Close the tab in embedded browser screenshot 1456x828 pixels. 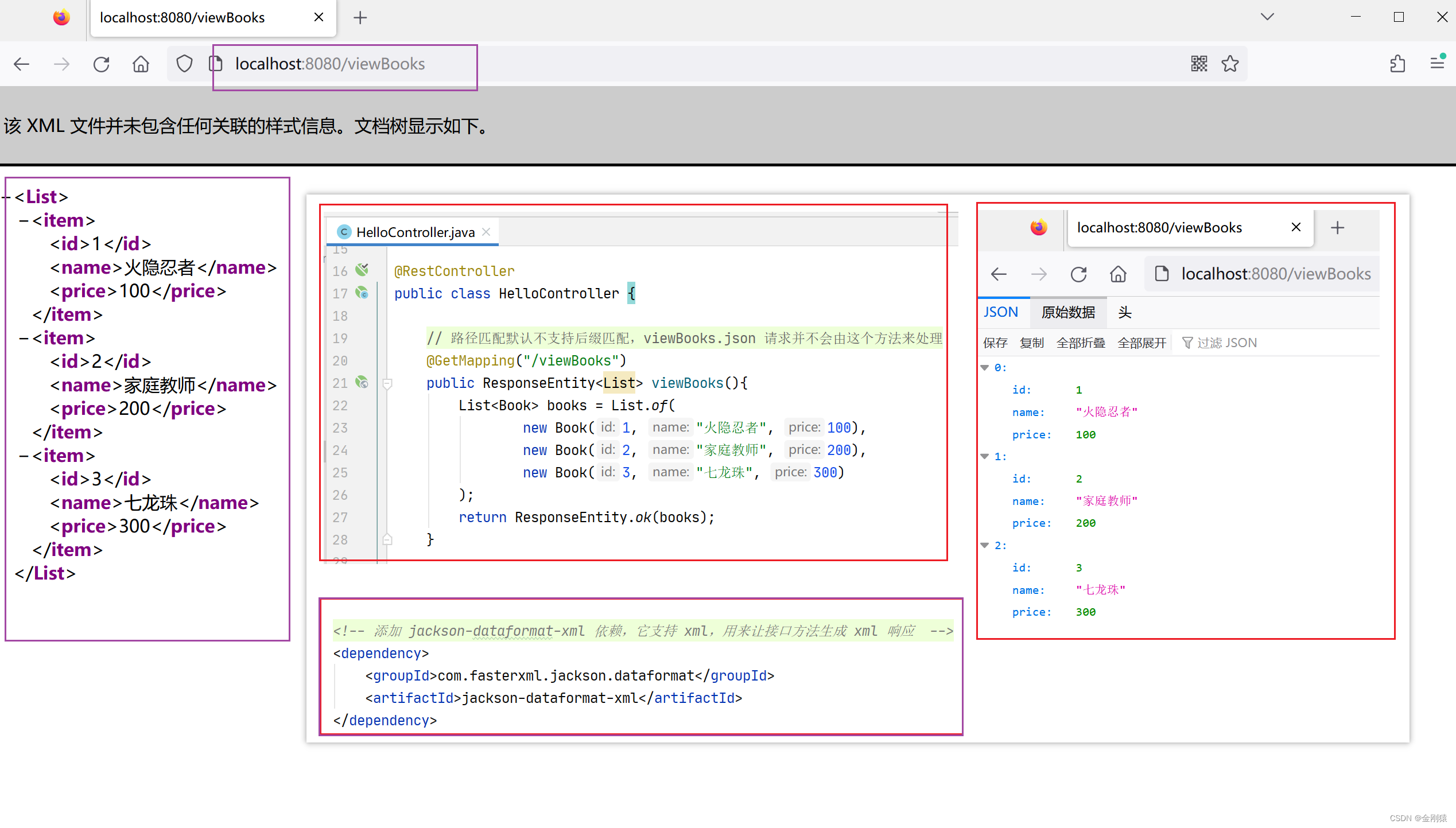coord(1296,227)
